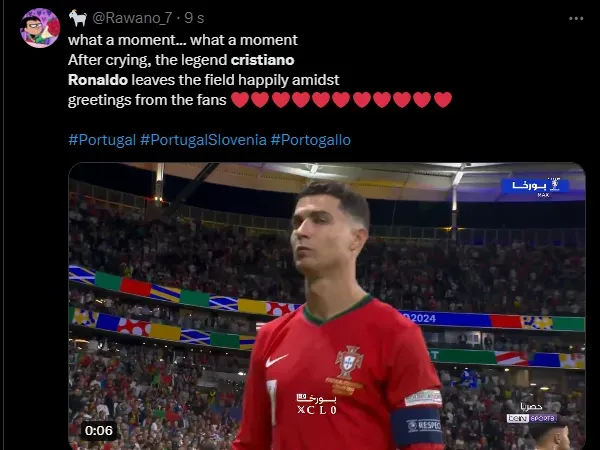Click the XCLO watermark text on video
Viewport: 600px width, 450px height.
pyautogui.click(x=317, y=410)
